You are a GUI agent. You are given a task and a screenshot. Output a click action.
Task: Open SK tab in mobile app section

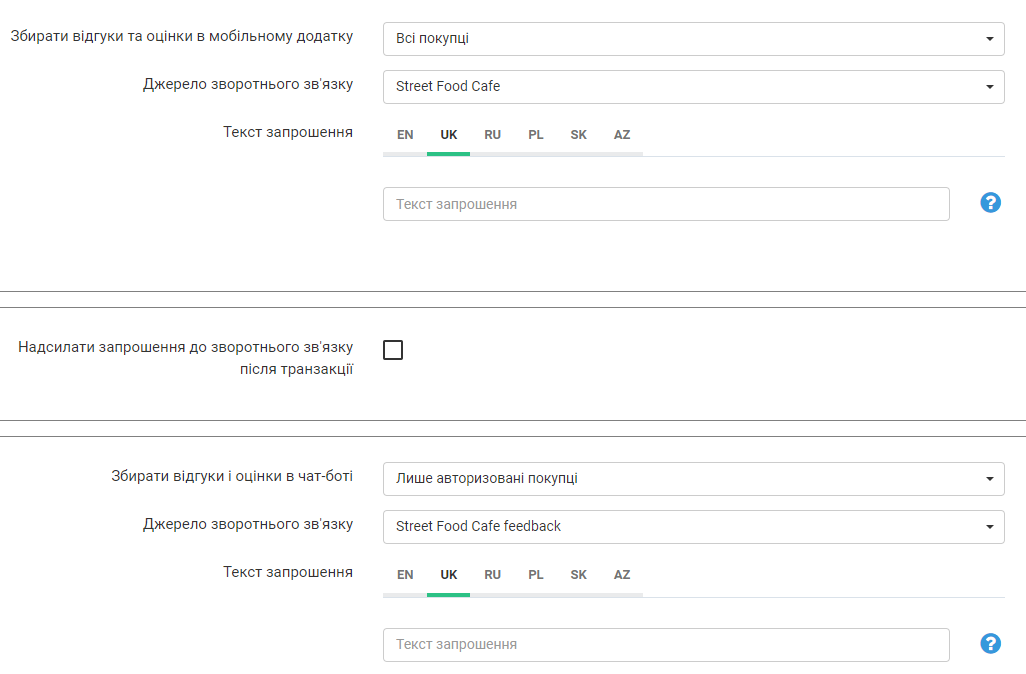(579, 135)
